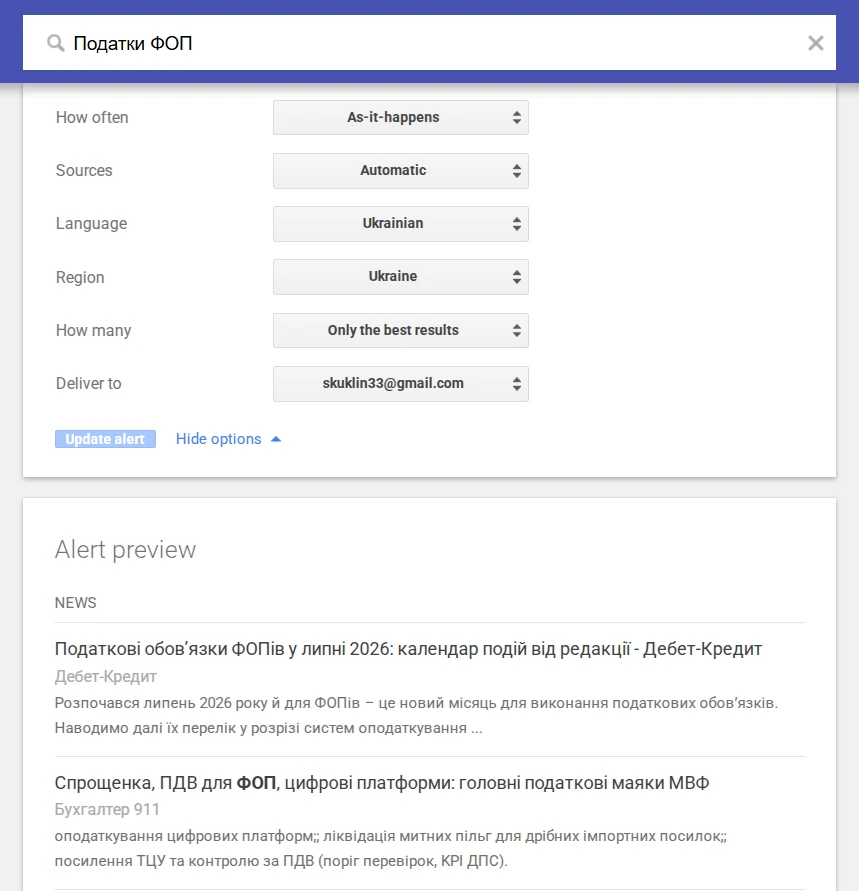Image resolution: width=859 pixels, height=891 pixels.
Task: Open the Language dropdown set to Ukrainian
Action: tap(401, 223)
